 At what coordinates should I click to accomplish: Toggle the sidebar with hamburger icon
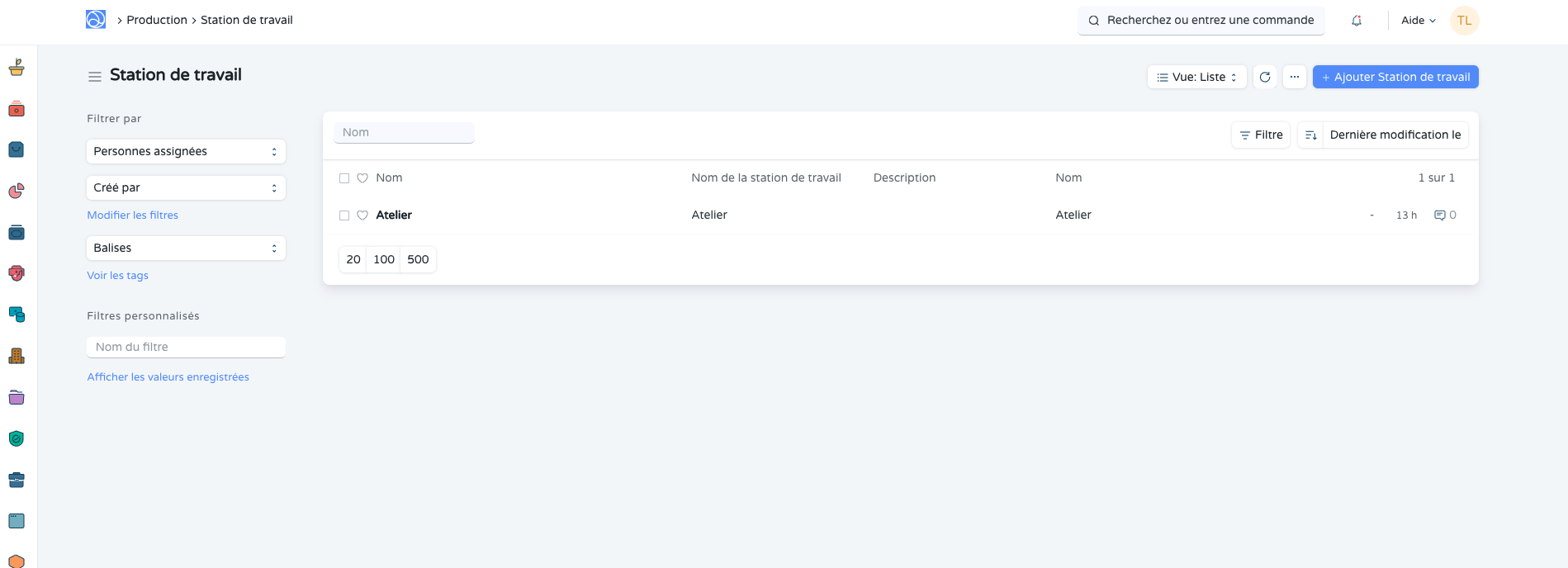[95, 76]
